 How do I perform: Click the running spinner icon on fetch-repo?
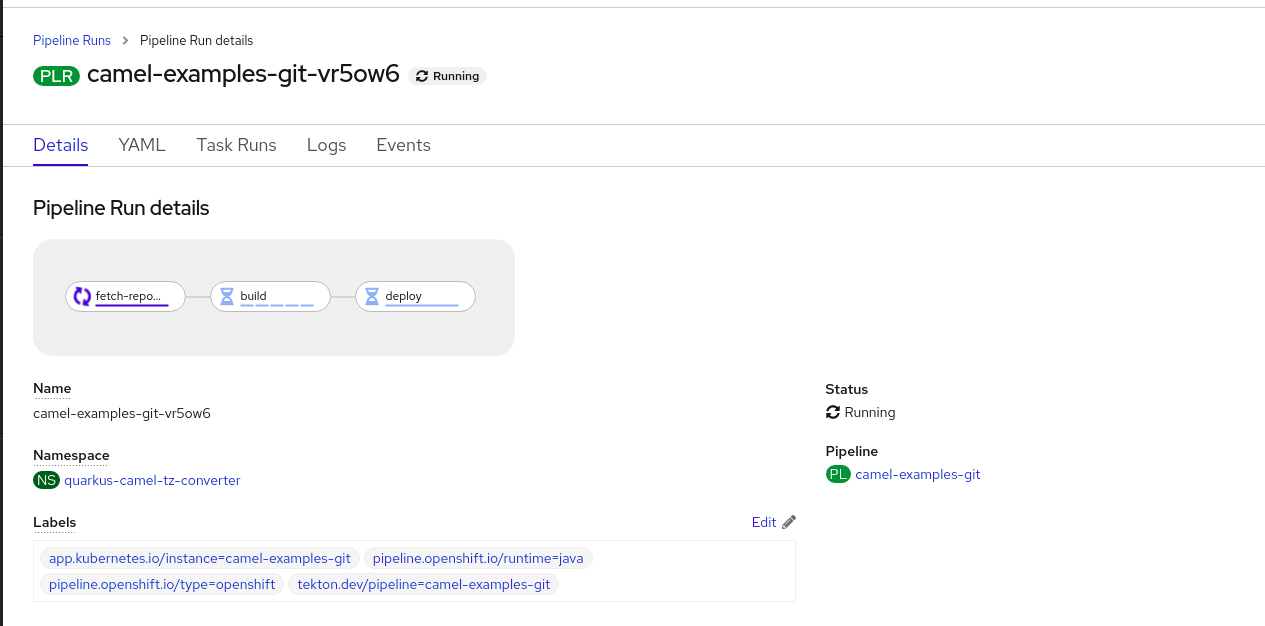click(x=82, y=296)
